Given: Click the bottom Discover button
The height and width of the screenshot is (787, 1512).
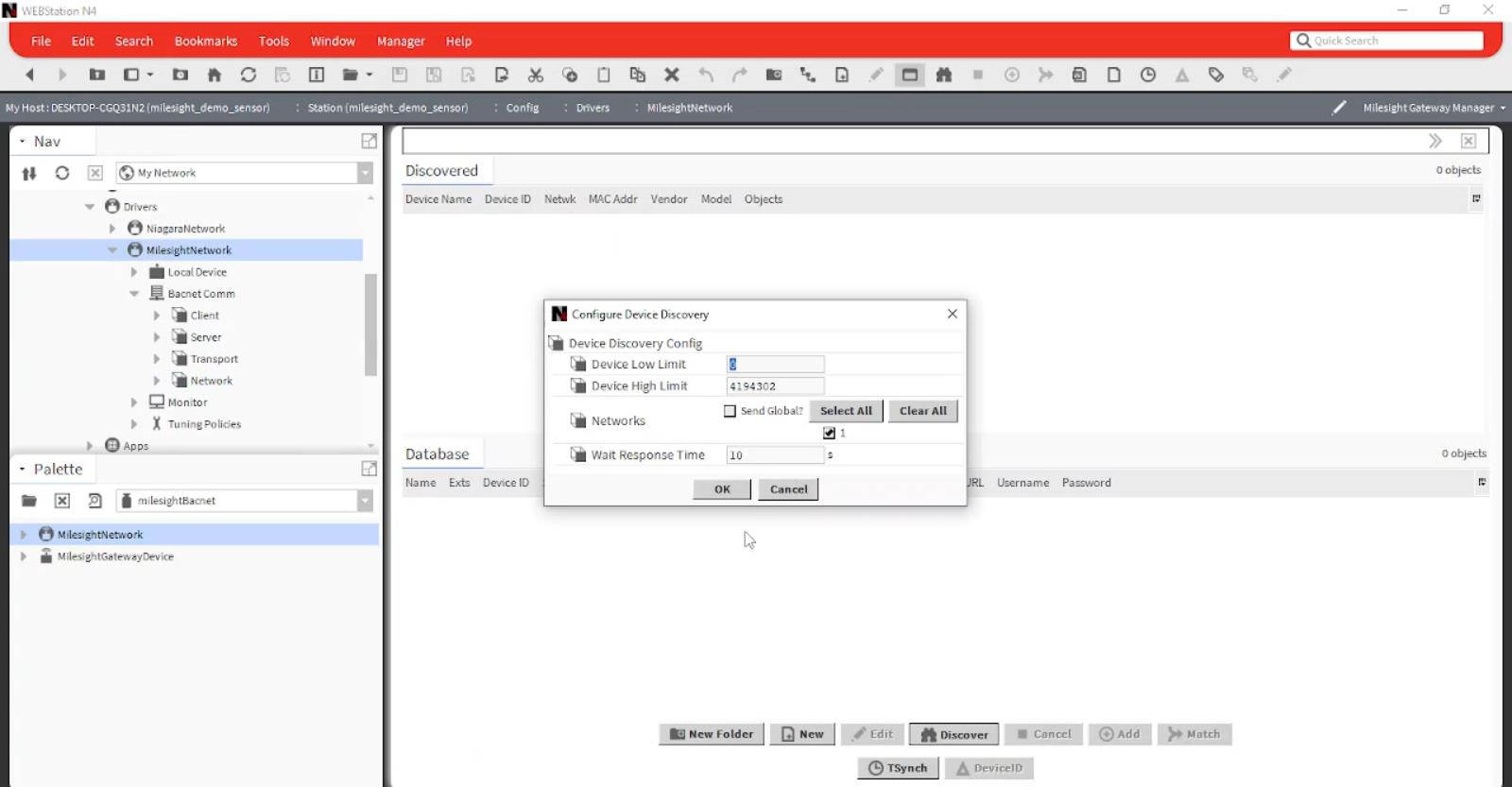Looking at the screenshot, I should [x=954, y=734].
